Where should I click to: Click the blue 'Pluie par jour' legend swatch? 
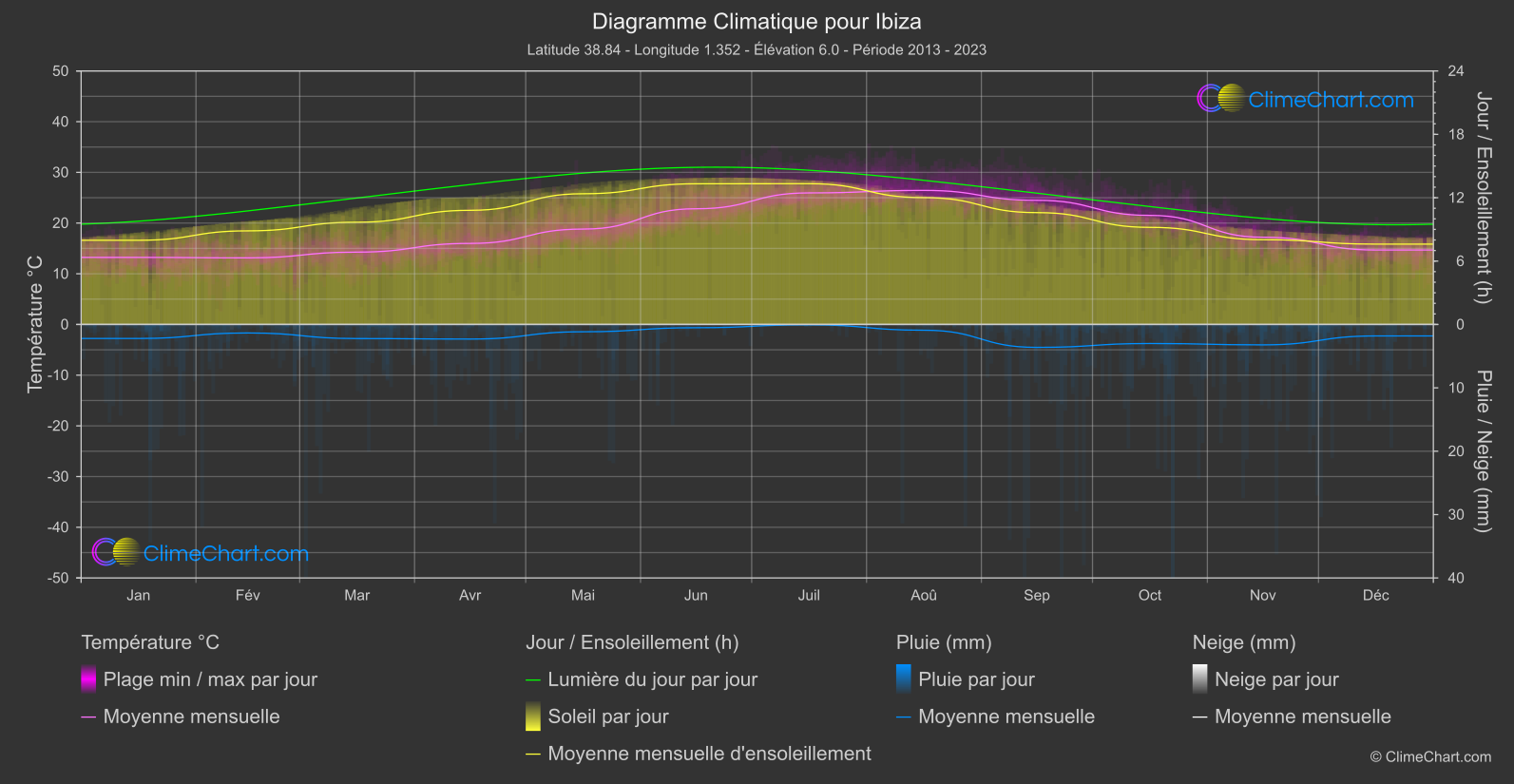(x=904, y=679)
